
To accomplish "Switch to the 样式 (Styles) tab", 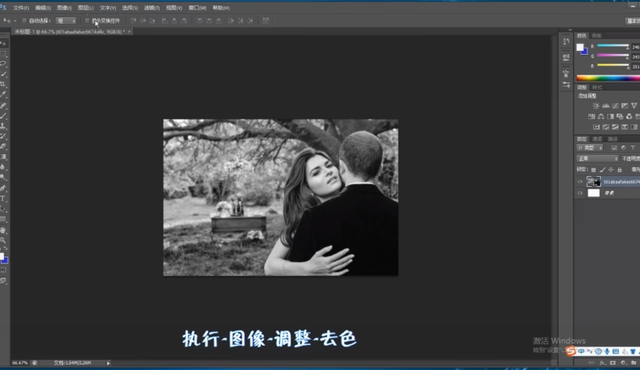I will point(597,88).
